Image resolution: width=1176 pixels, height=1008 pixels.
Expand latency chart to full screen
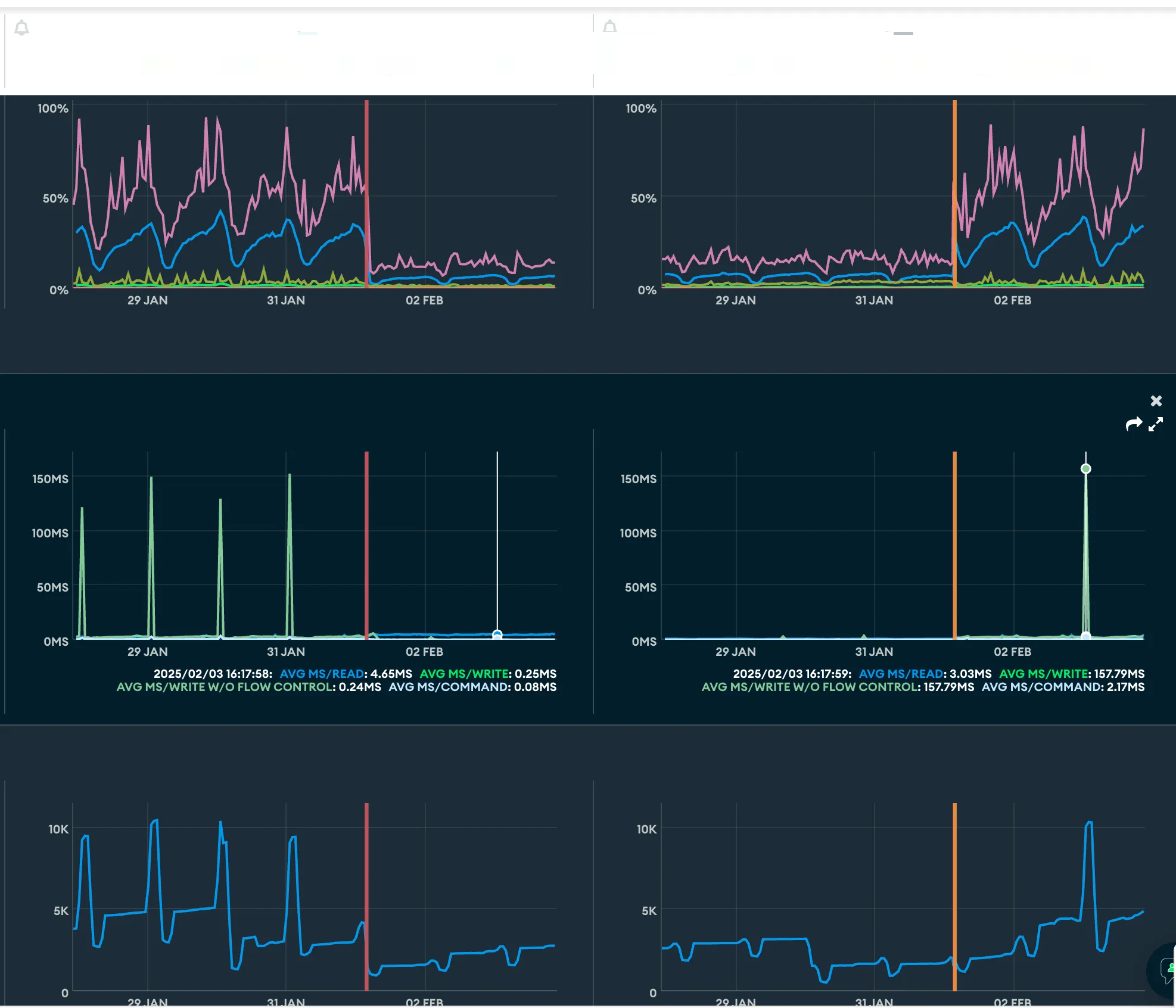(1156, 424)
